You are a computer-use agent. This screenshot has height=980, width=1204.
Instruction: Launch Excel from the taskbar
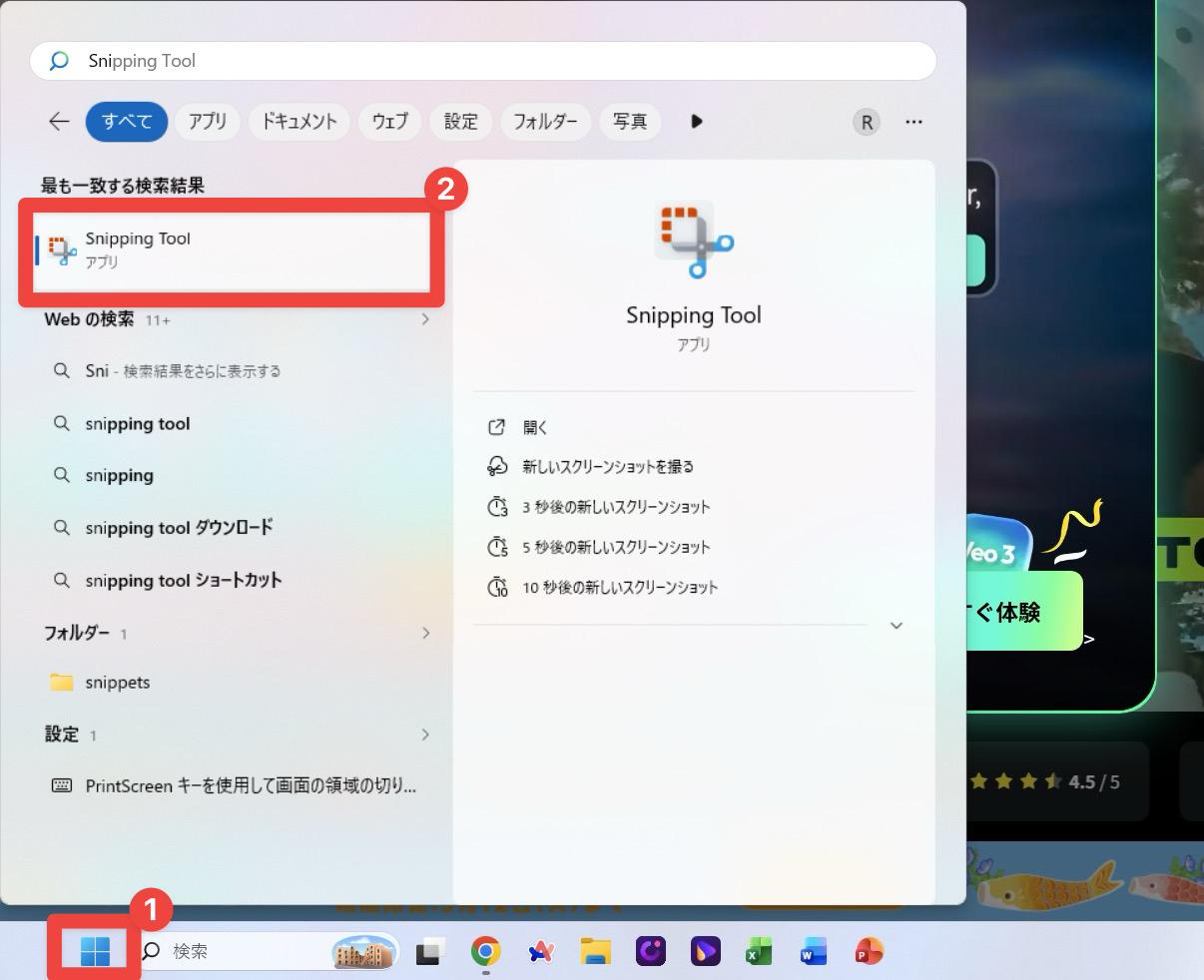759,952
